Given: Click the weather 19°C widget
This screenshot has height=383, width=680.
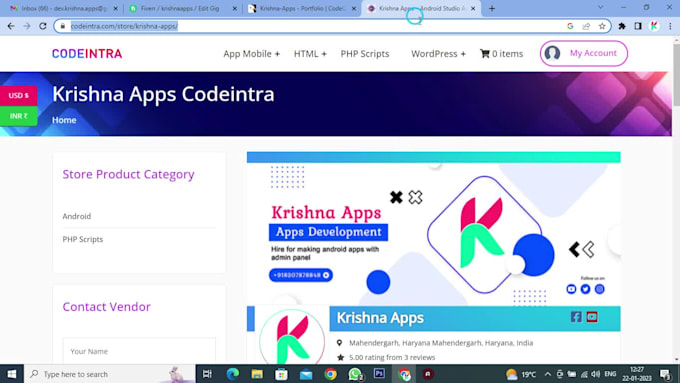Looking at the screenshot, I should coord(521,374).
